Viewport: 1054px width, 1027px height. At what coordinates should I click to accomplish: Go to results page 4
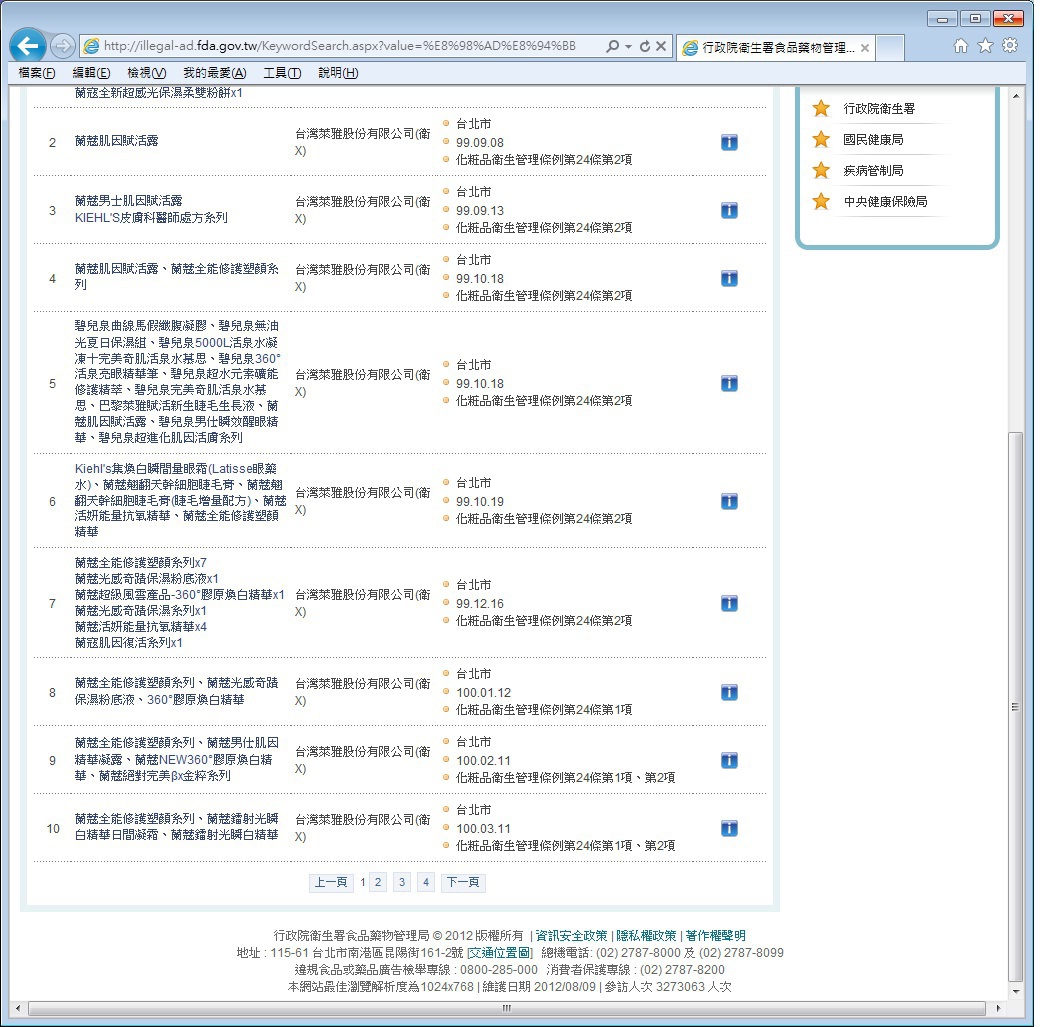[425, 882]
